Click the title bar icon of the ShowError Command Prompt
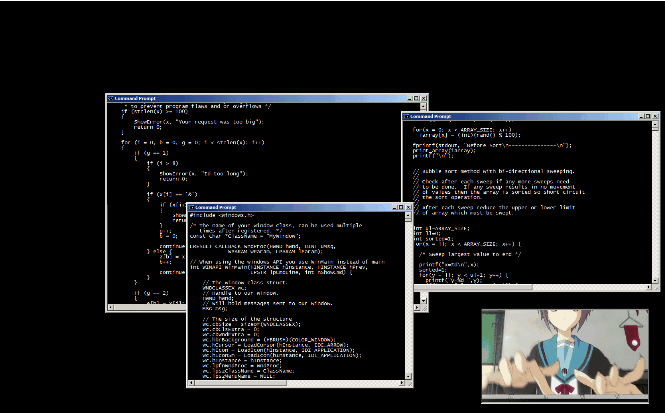Viewport: 665px width, 413px height. [111, 98]
